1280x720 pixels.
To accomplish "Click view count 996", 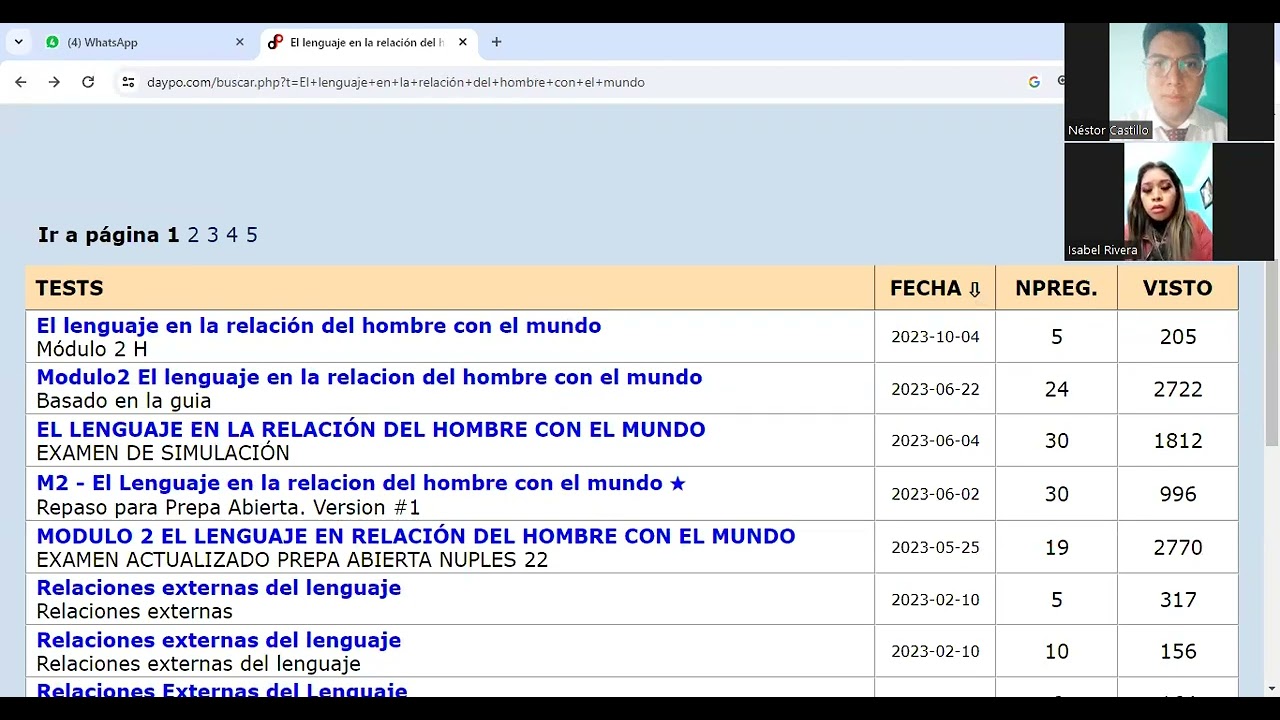I will tap(1178, 494).
